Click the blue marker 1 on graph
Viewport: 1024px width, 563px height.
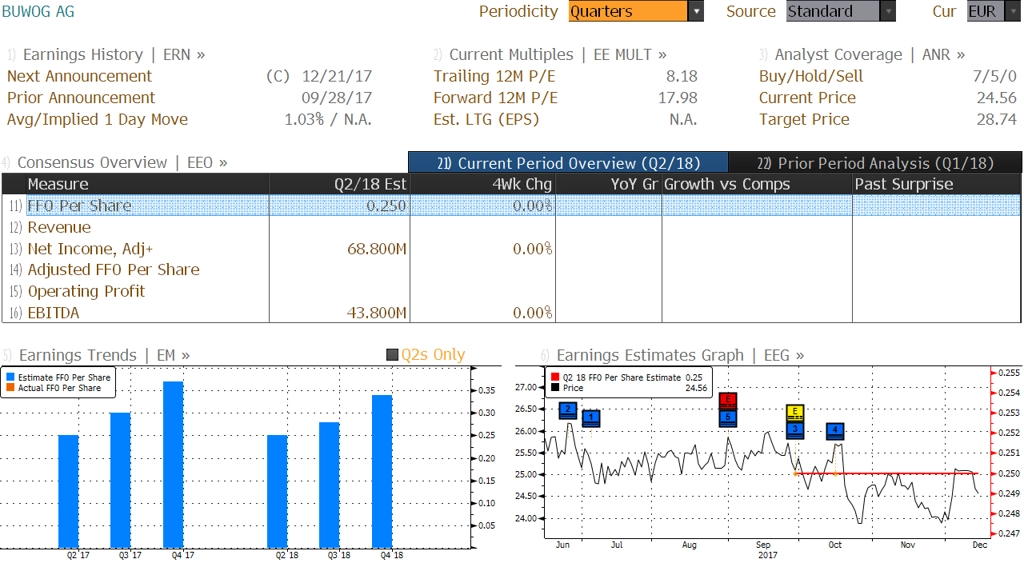[591, 417]
